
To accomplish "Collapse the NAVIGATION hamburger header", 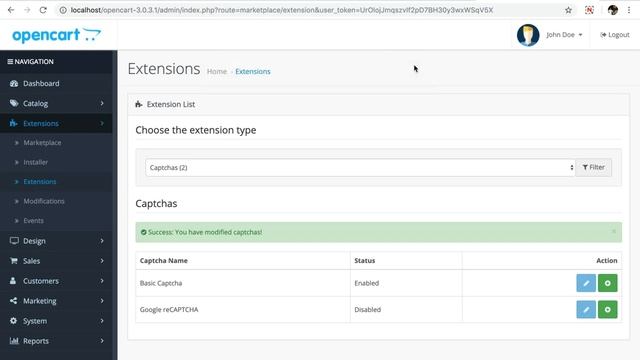I will tap(30, 62).
